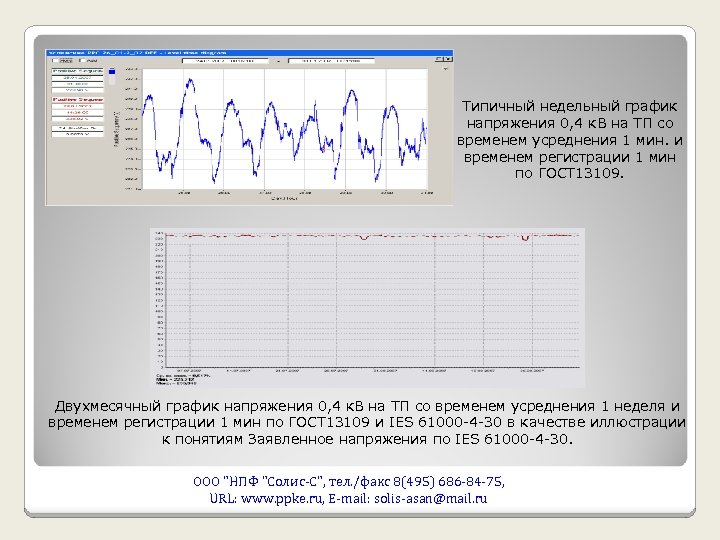Toggle the second checkbox in the diagram window

pyautogui.click(x=83, y=61)
